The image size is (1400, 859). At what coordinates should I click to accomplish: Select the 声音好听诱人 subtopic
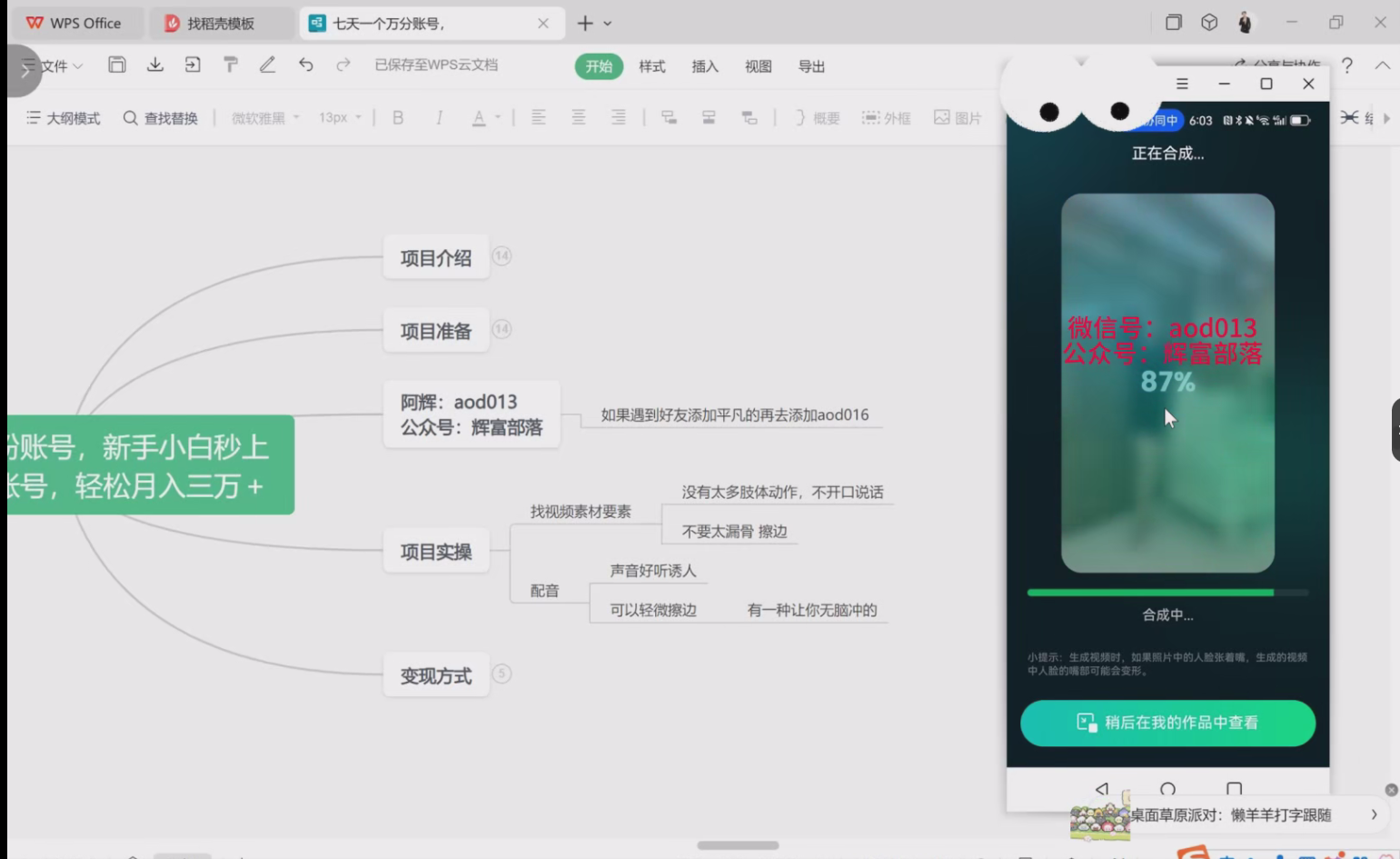point(653,571)
